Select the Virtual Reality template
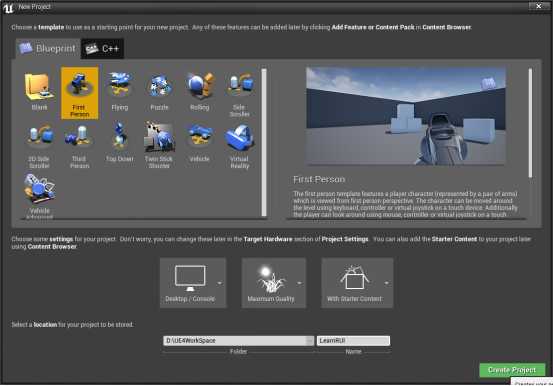Viewport: 553px width, 386px height. click(240, 145)
